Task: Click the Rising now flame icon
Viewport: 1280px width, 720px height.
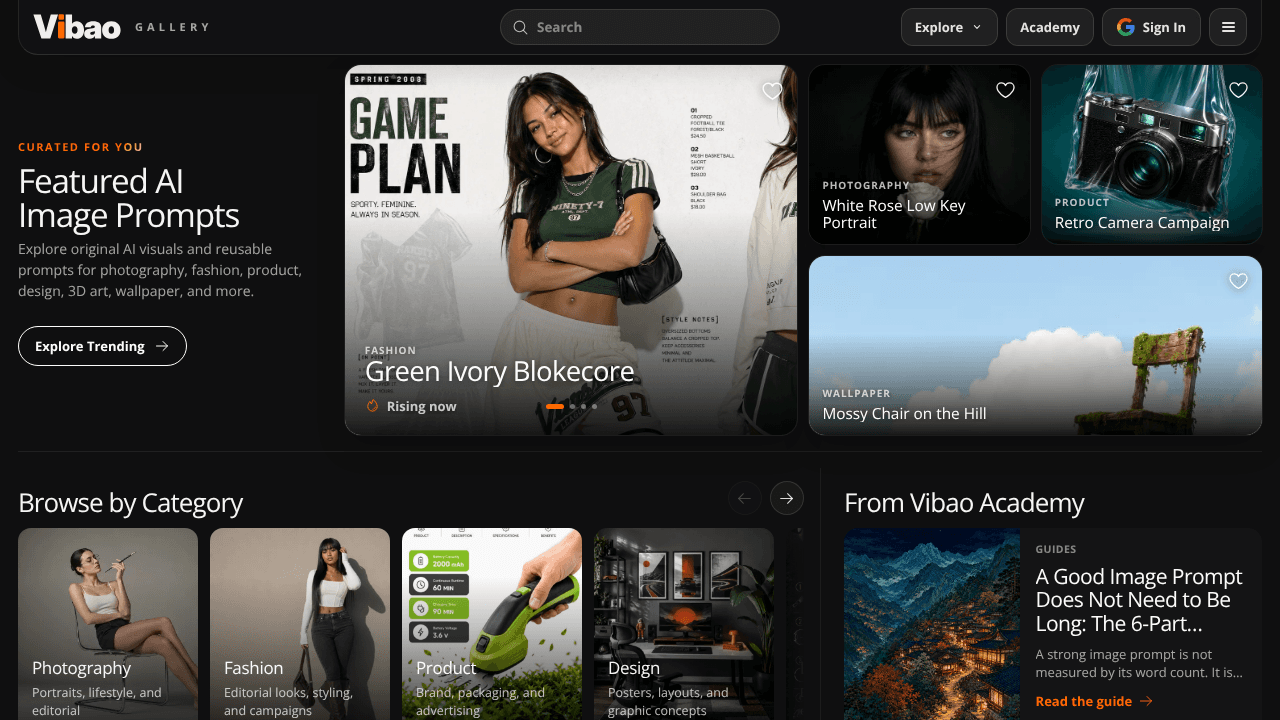Action: click(x=373, y=406)
